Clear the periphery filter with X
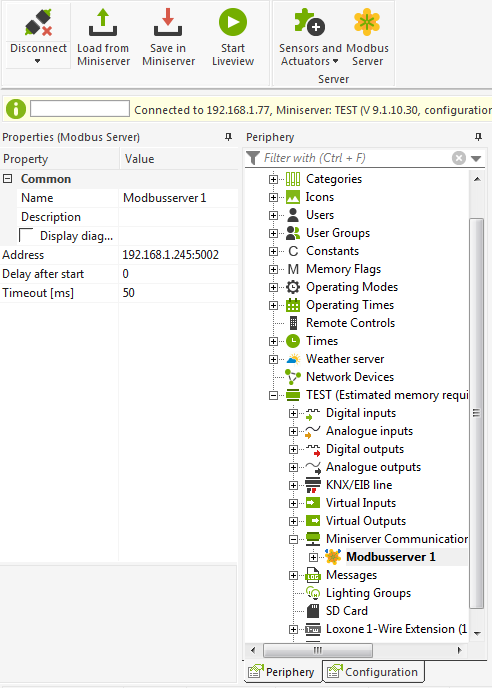 [x=459, y=158]
